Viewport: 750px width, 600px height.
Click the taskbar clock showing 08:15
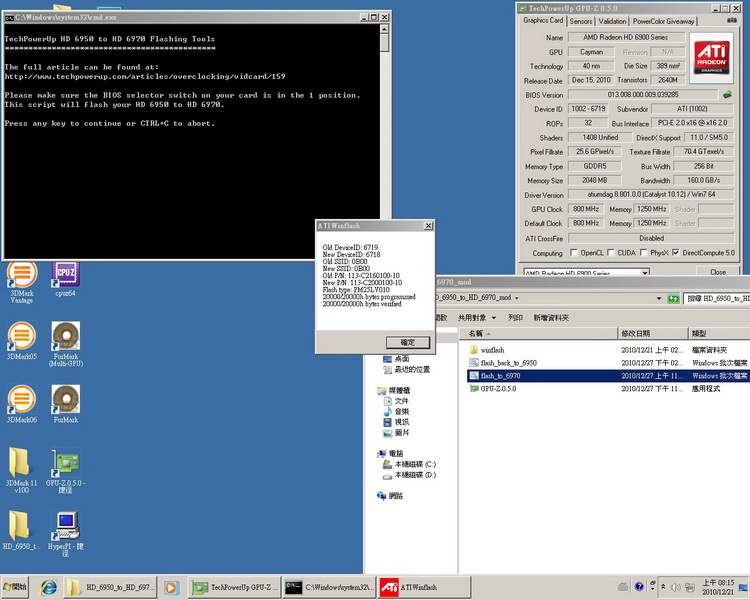(717, 587)
